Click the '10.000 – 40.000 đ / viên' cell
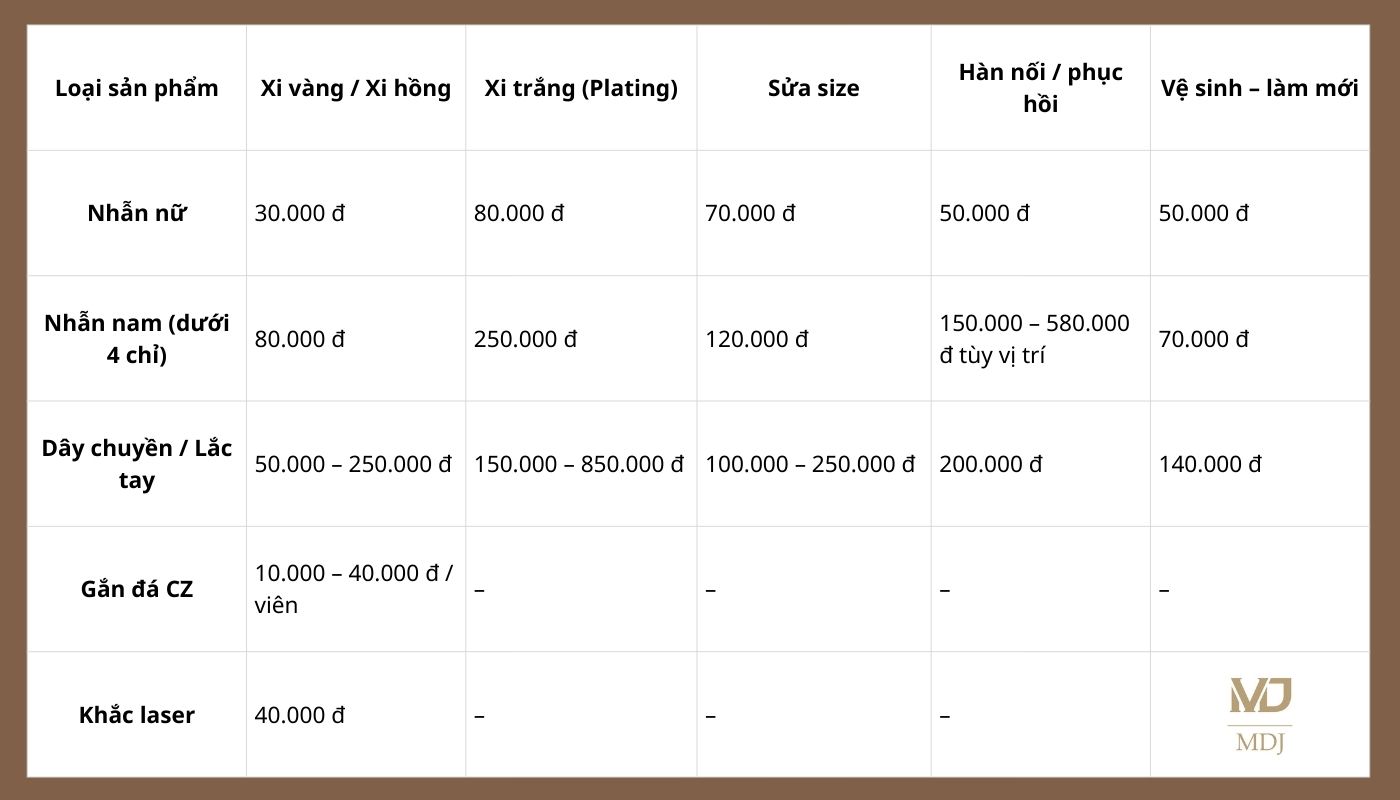Screen dimensions: 1400x800 [x=353, y=589]
